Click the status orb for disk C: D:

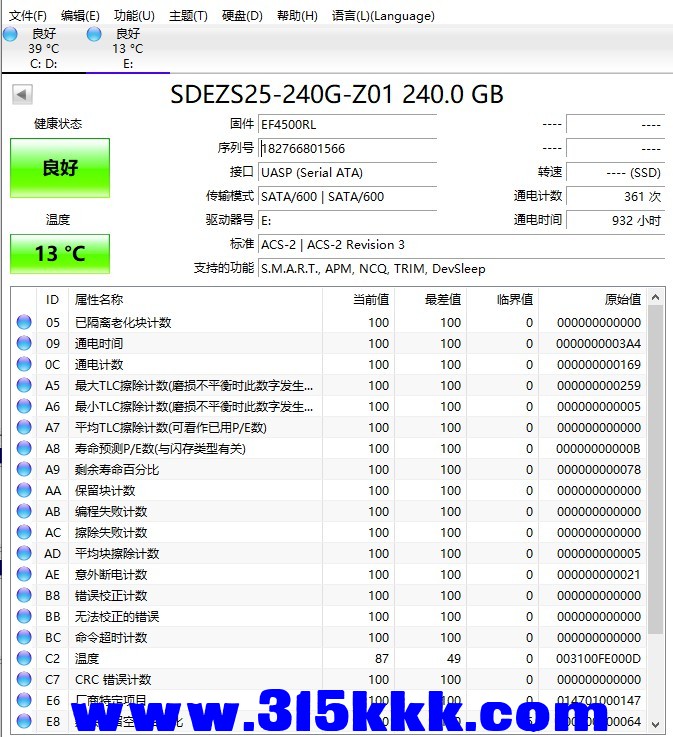(x=10, y=34)
